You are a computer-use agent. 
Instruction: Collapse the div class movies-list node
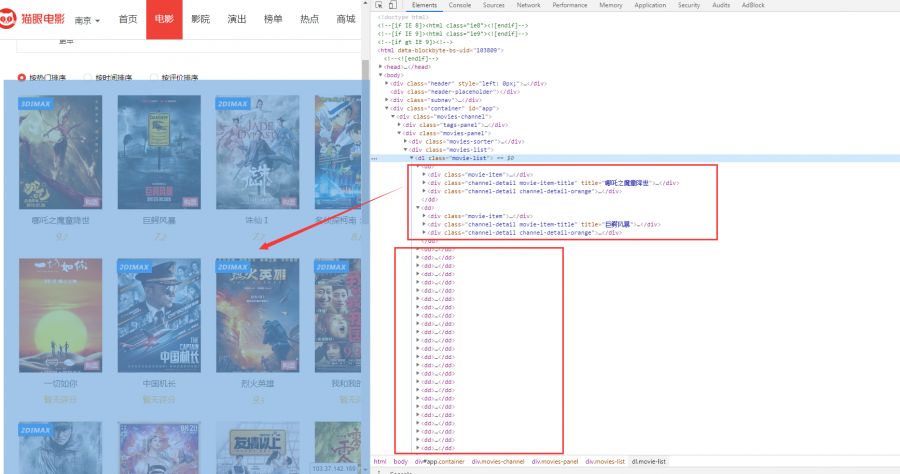pos(406,149)
